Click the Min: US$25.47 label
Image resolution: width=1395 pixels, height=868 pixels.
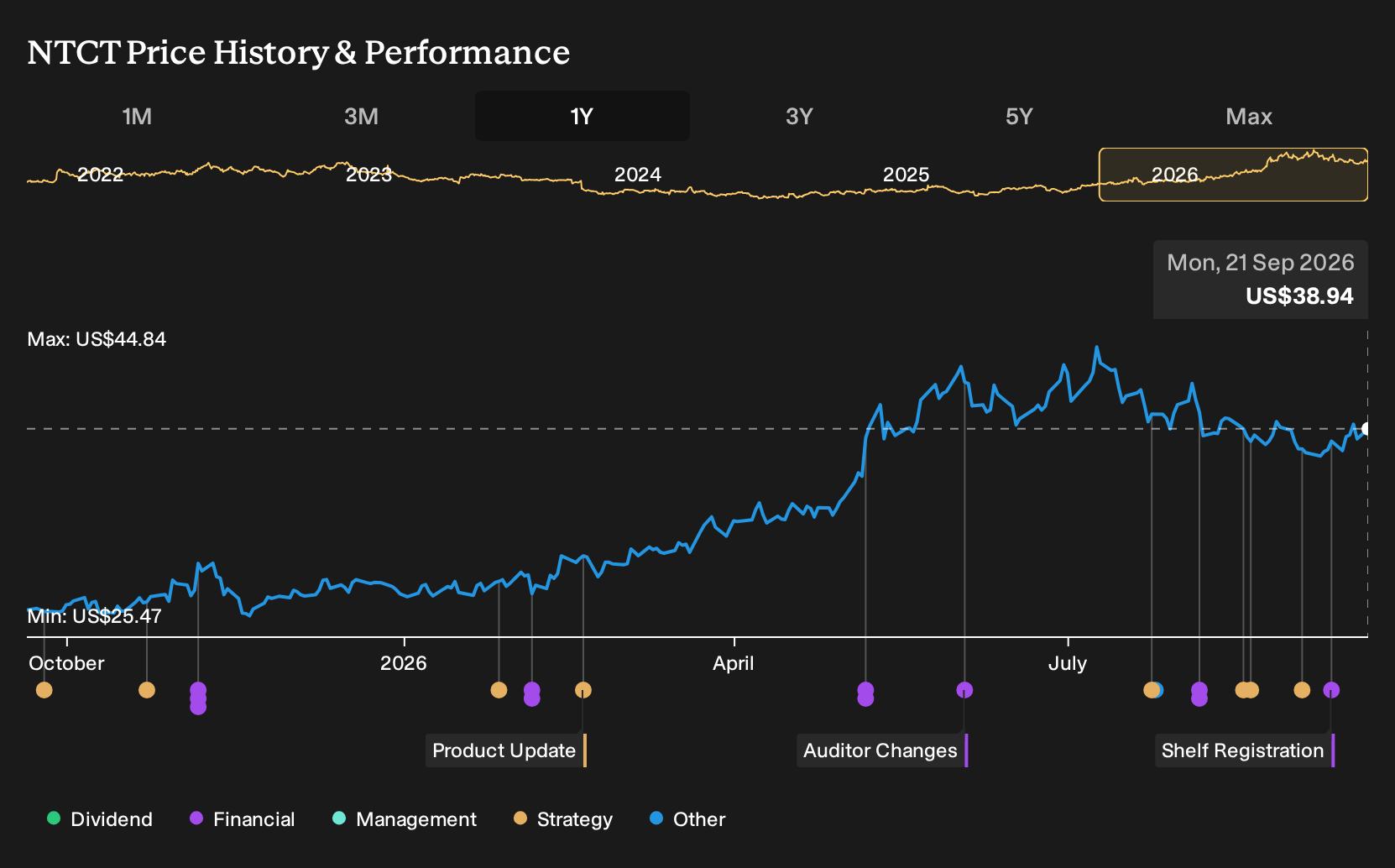tap(94, 616)
